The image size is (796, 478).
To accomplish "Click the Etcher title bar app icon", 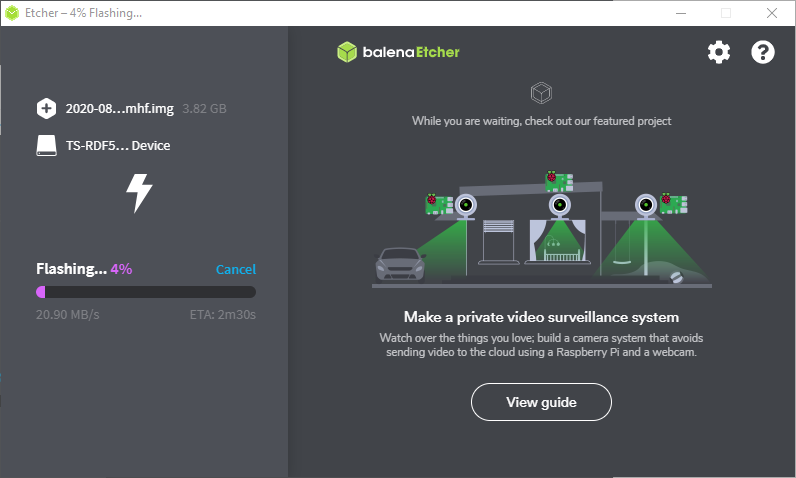I will click(12, 13).
